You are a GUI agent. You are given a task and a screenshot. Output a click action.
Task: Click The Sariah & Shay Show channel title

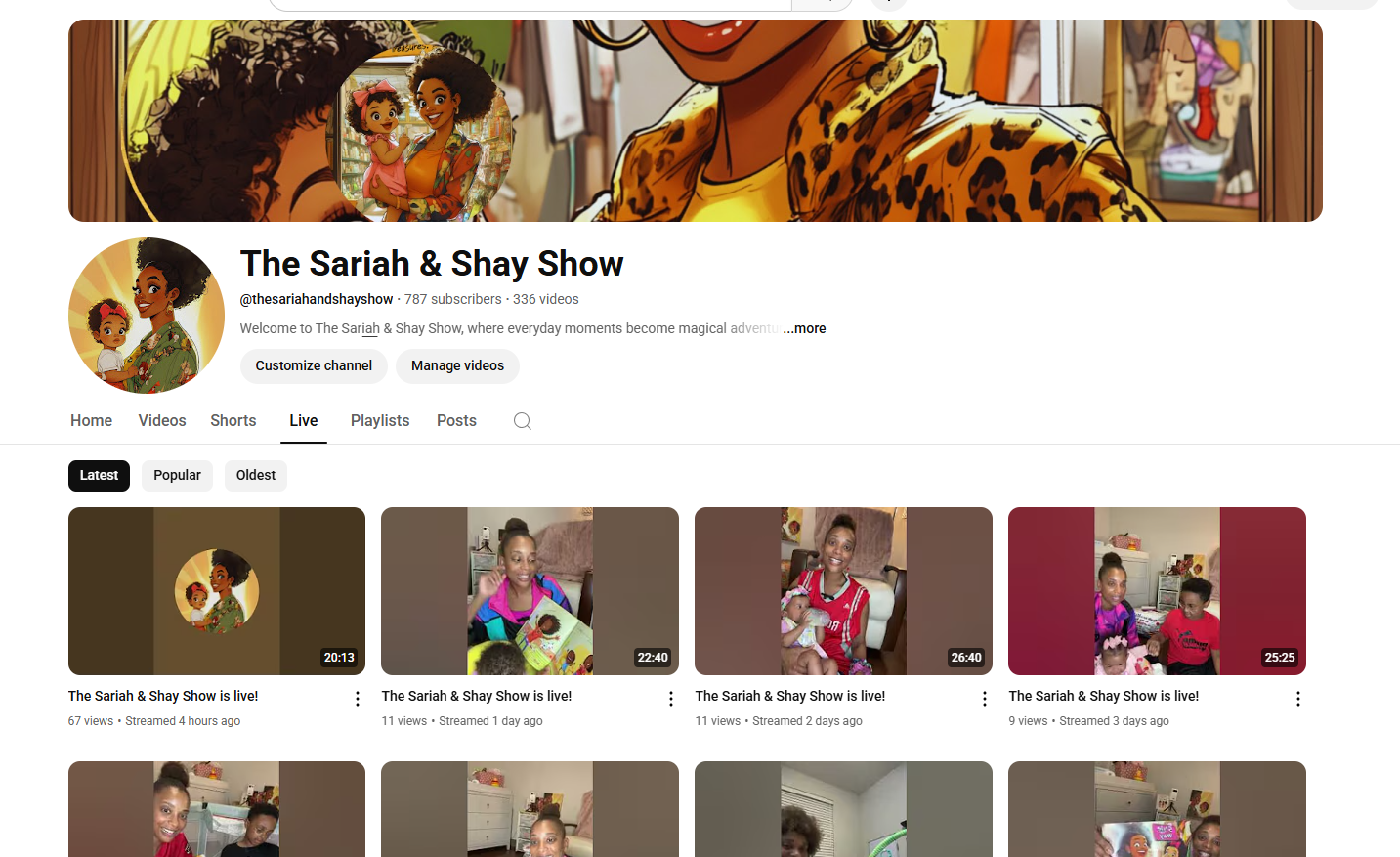(432, 264)
